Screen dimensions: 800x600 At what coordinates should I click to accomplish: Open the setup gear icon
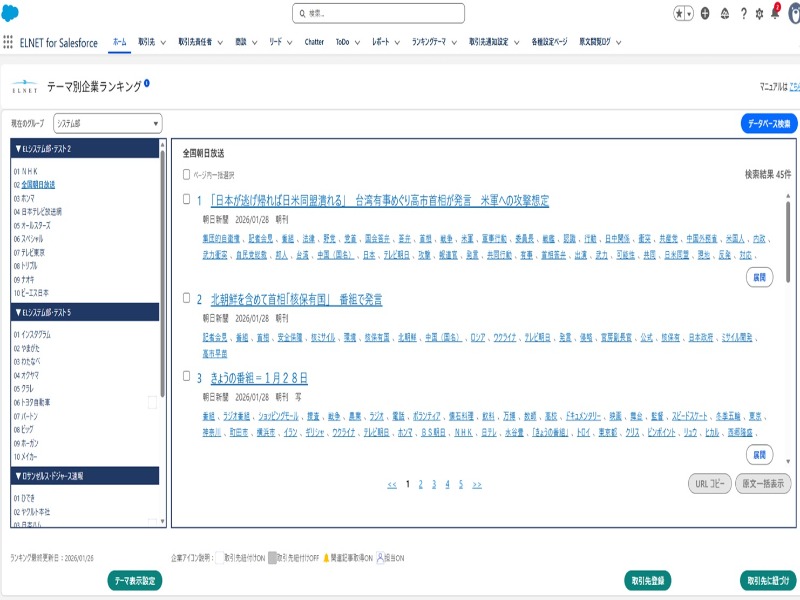pos(759,14)
